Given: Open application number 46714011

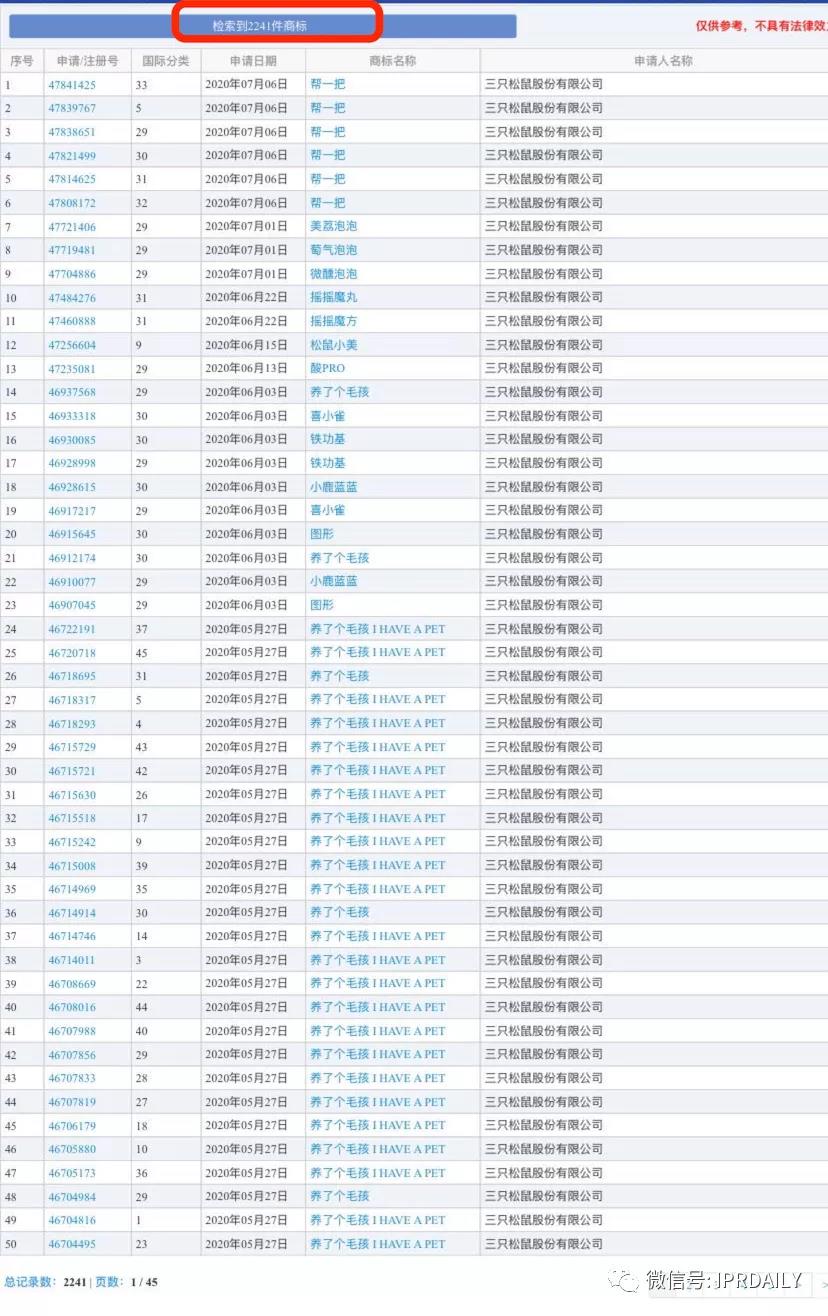Looking at the screenshot, I should (x=72, y=960).
